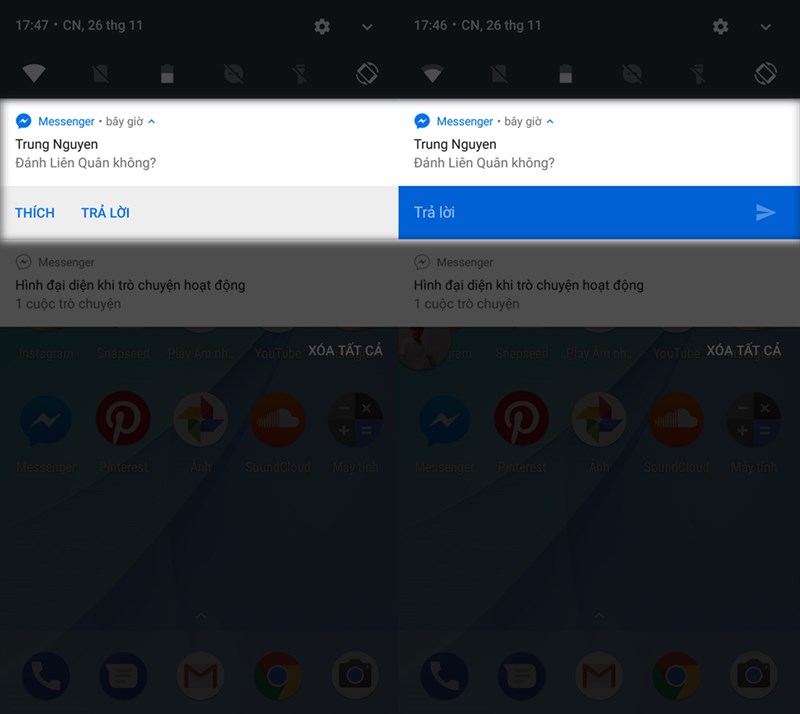
Task: Open Chrome from the left dock
Action: click(x=278, y=676)
